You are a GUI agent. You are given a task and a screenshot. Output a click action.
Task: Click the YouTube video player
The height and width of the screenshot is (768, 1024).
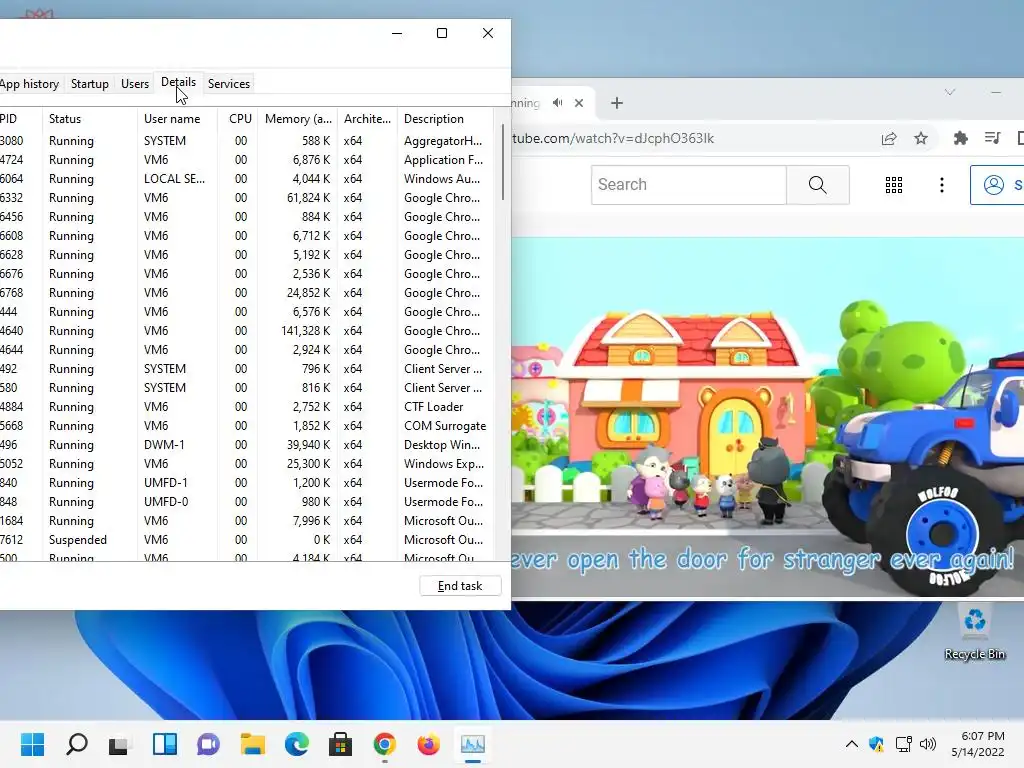point(767,417)
